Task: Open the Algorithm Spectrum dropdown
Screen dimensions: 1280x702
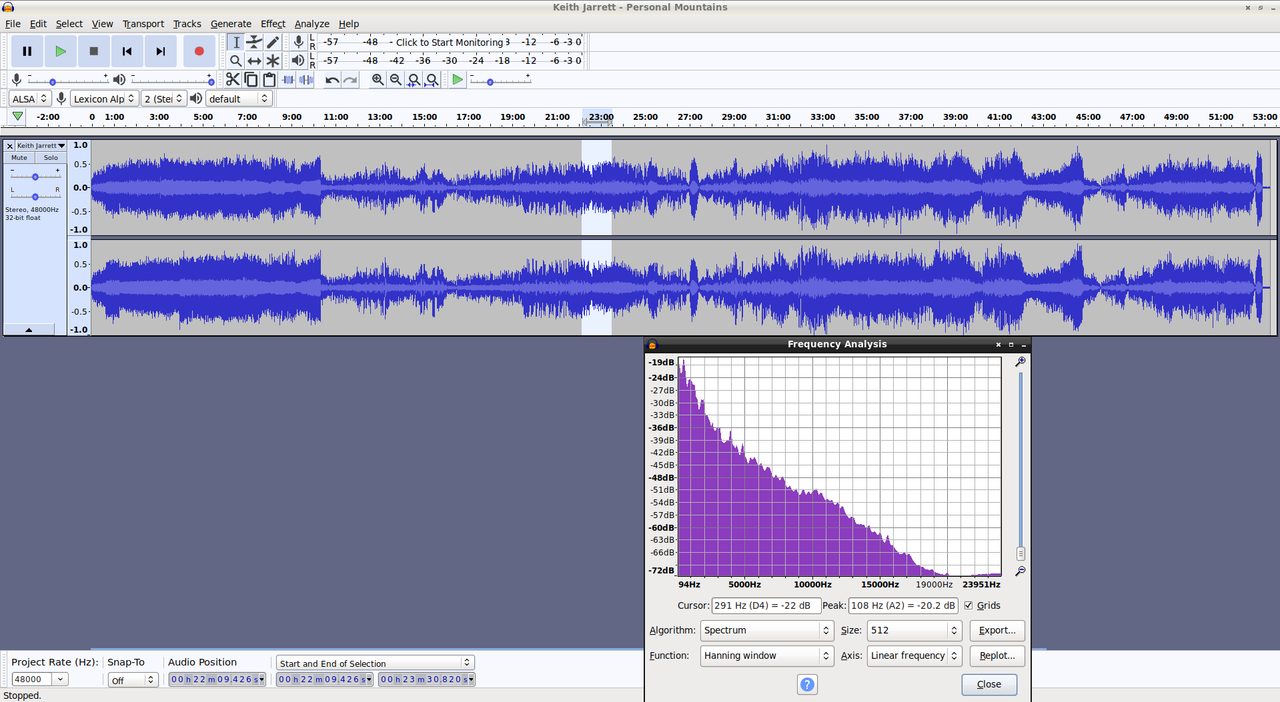Action: click(x=767, y=631)
